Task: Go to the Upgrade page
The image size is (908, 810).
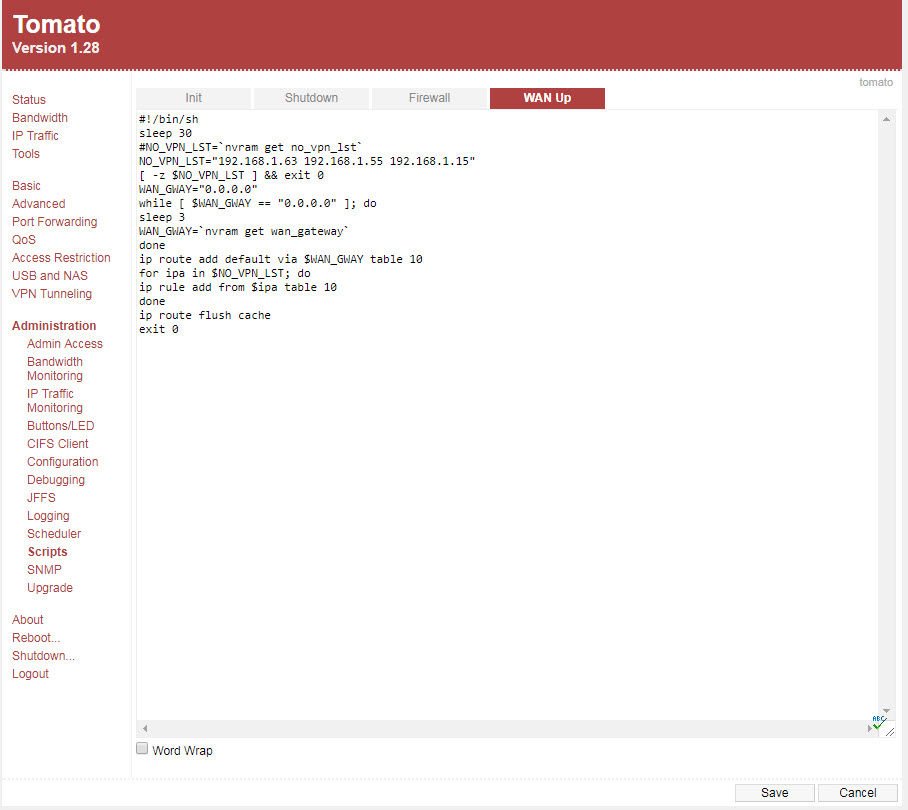Action: [x=50, y=588]
